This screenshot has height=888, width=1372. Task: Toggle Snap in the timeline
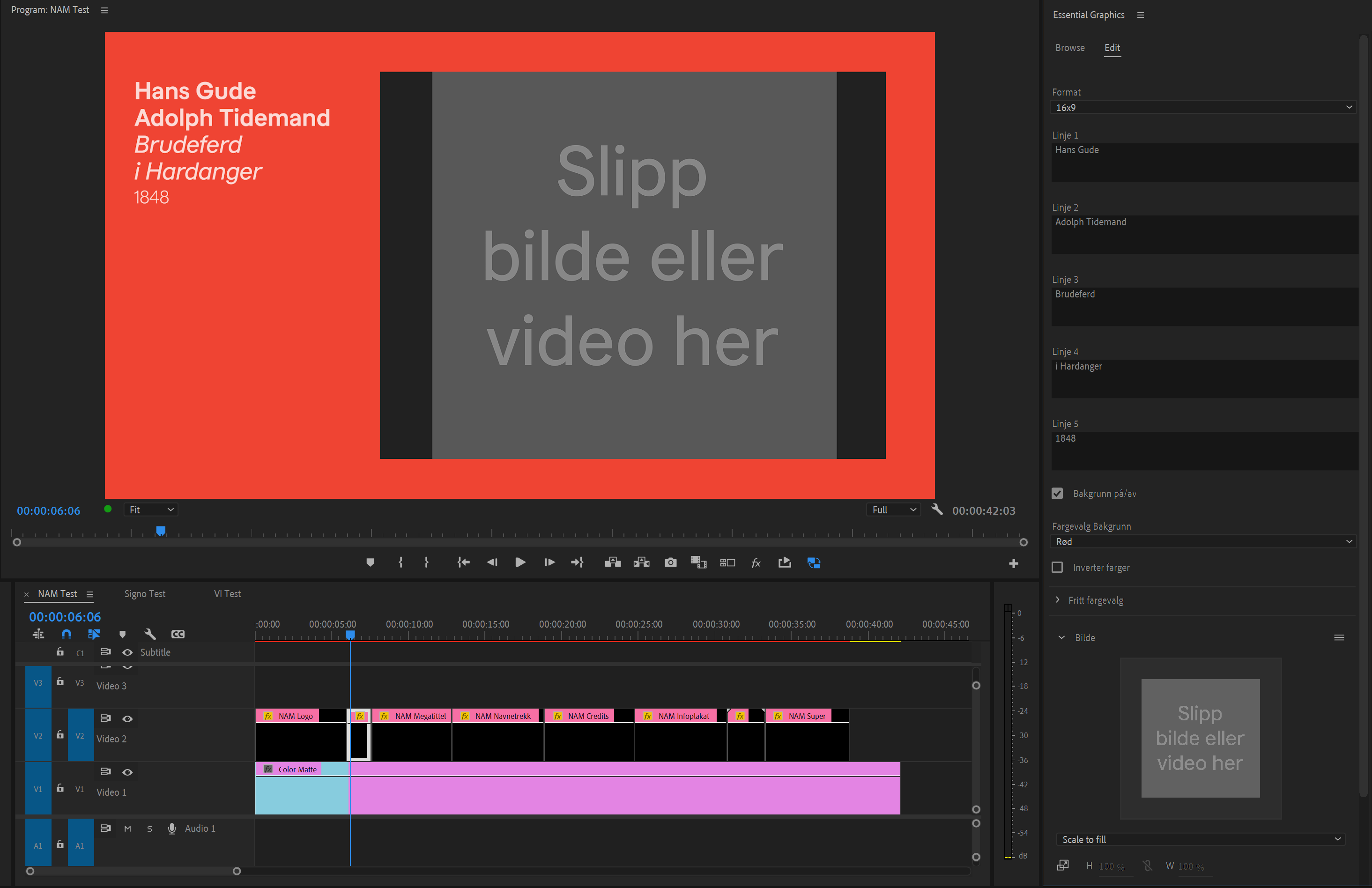(x=67, y=634)
